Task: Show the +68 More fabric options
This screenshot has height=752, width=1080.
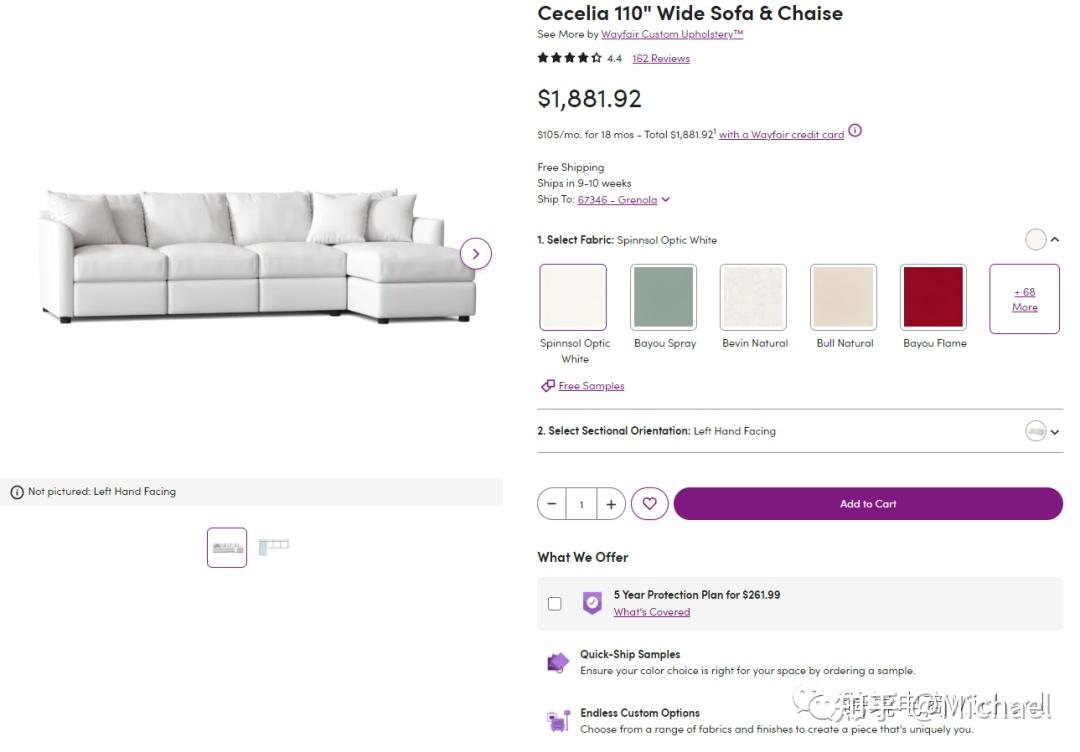Action: coord(1024,299)
